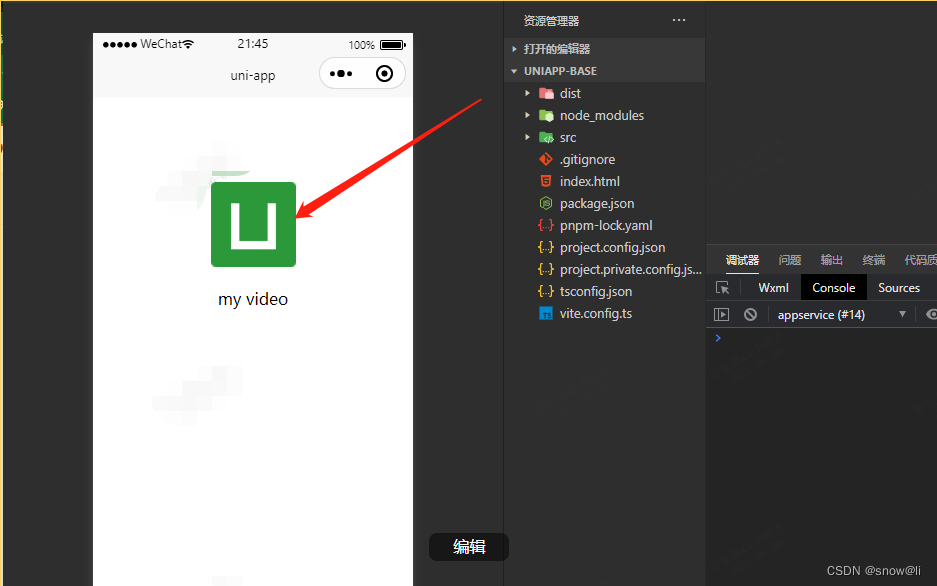
Task: Click the .gitignore git file icon
Action: point(546,159)
